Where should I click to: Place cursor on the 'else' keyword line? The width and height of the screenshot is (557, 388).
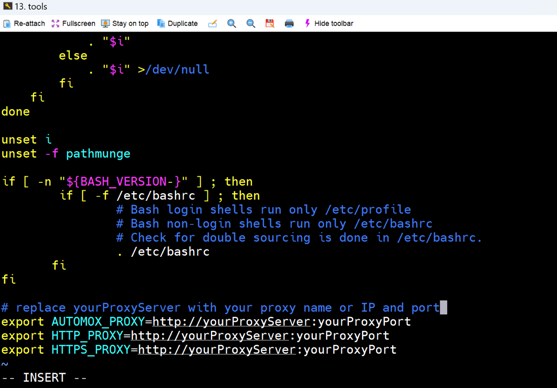coord(73,55)
